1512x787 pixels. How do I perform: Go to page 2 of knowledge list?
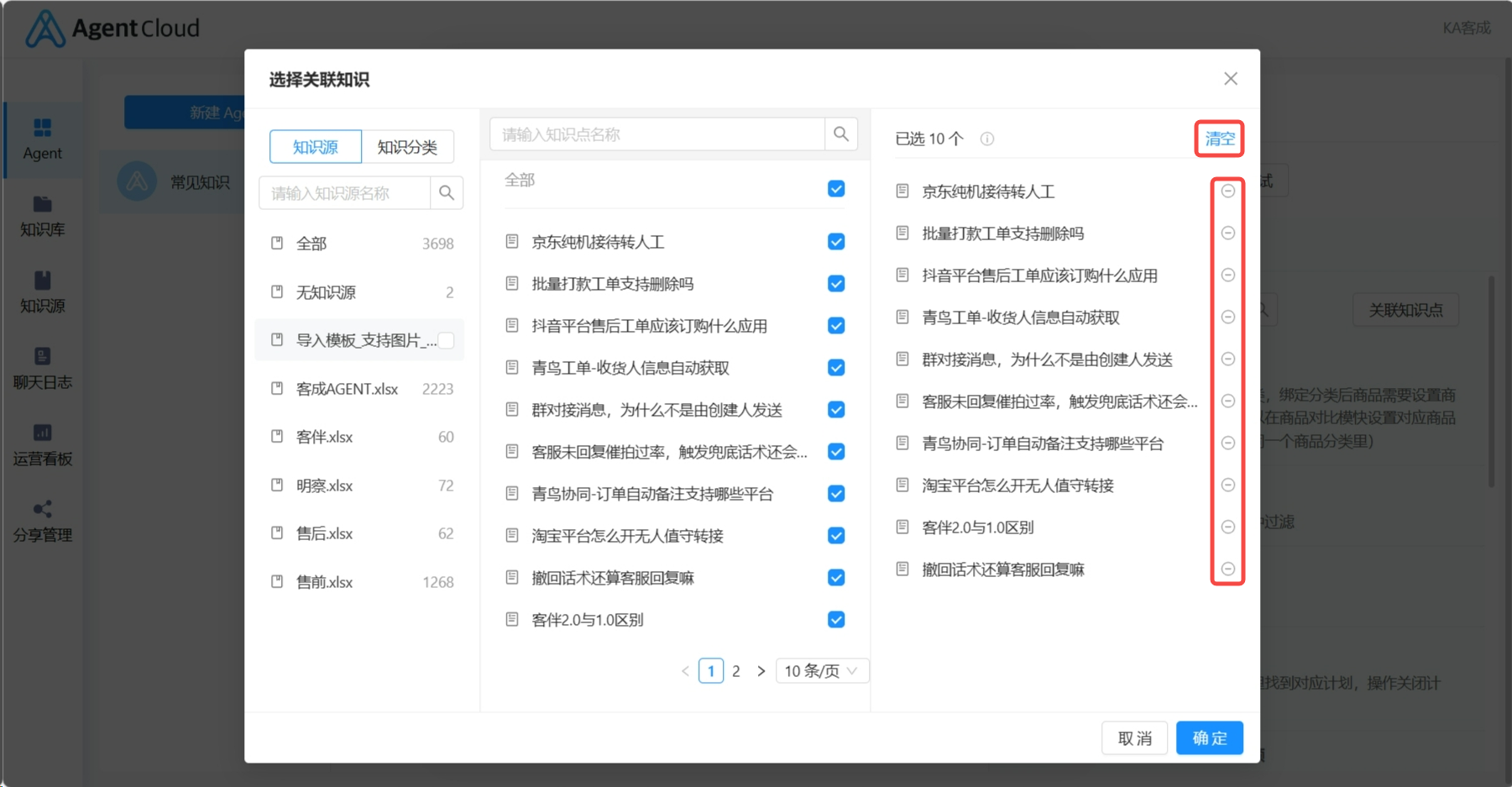click(x=736, y=671)
